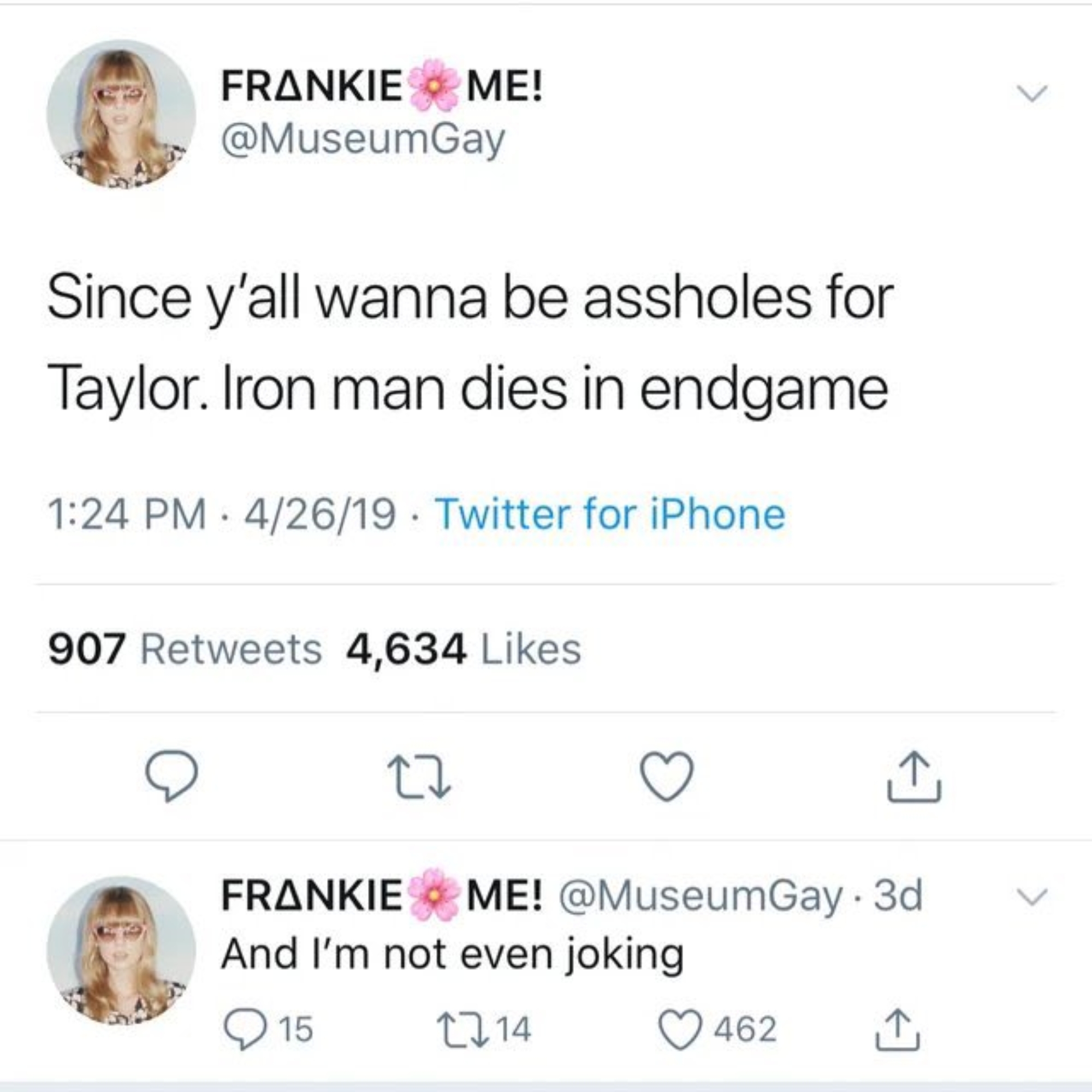Click the FRANKIE ME! display name in main tweet
Screen dimensions: 1092x1092
pyautogui.click(x=382, y=87)
